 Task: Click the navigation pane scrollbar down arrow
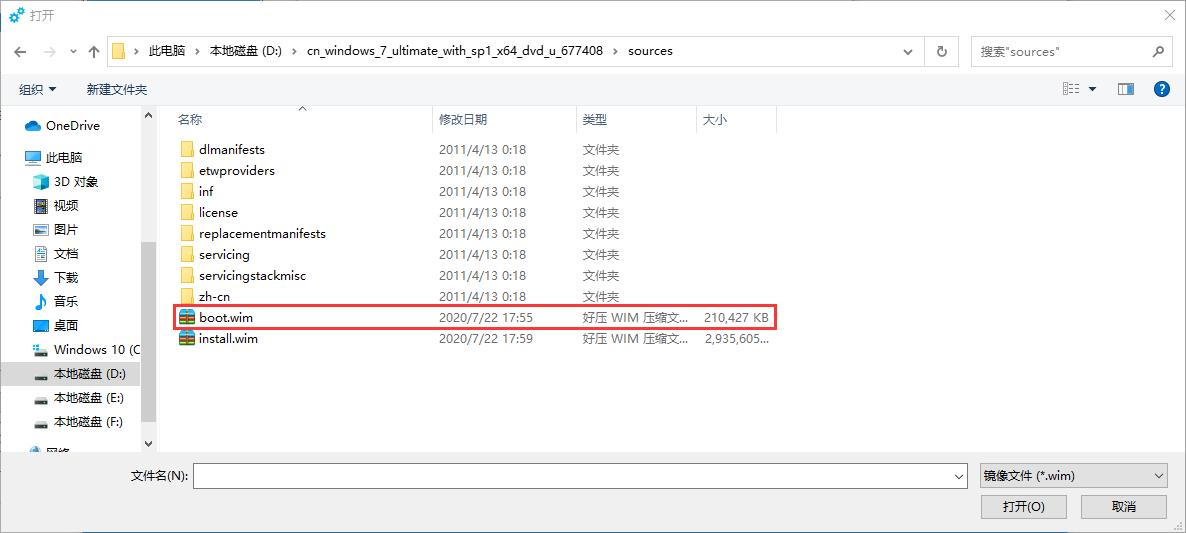[x=148, y=444]
